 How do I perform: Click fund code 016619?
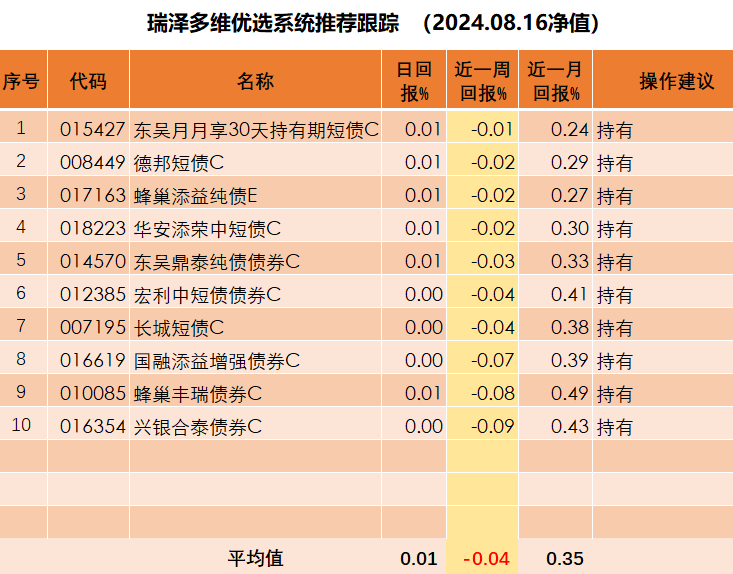93,360
